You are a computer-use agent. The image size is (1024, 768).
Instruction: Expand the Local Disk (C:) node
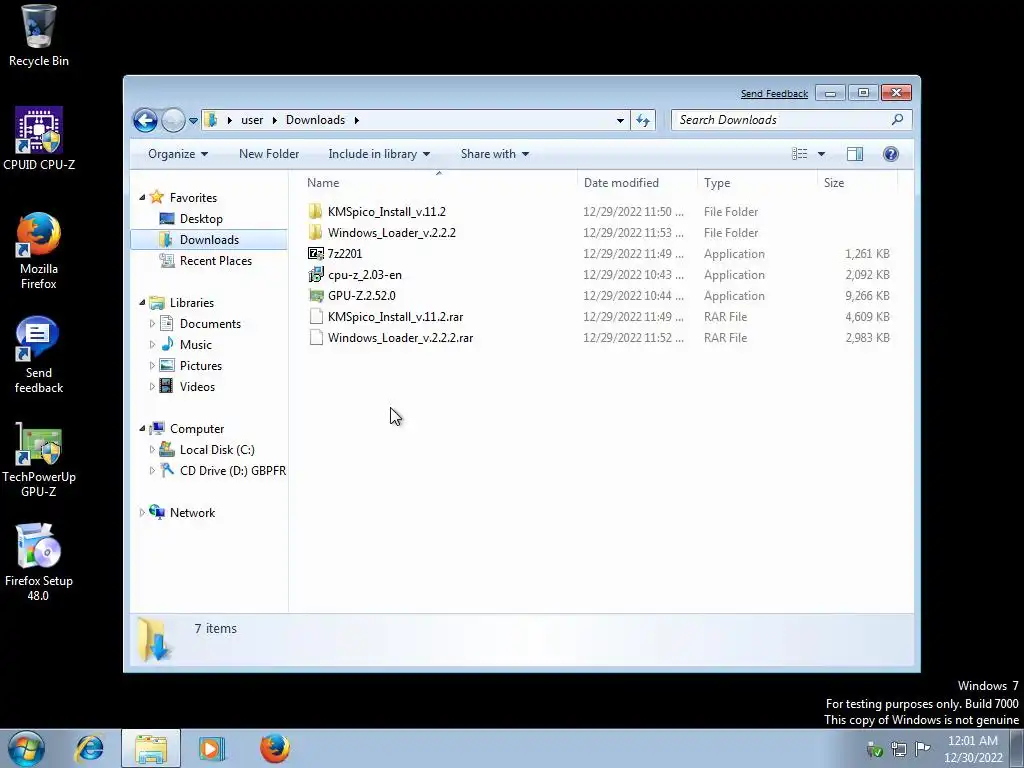click(152, 449)
